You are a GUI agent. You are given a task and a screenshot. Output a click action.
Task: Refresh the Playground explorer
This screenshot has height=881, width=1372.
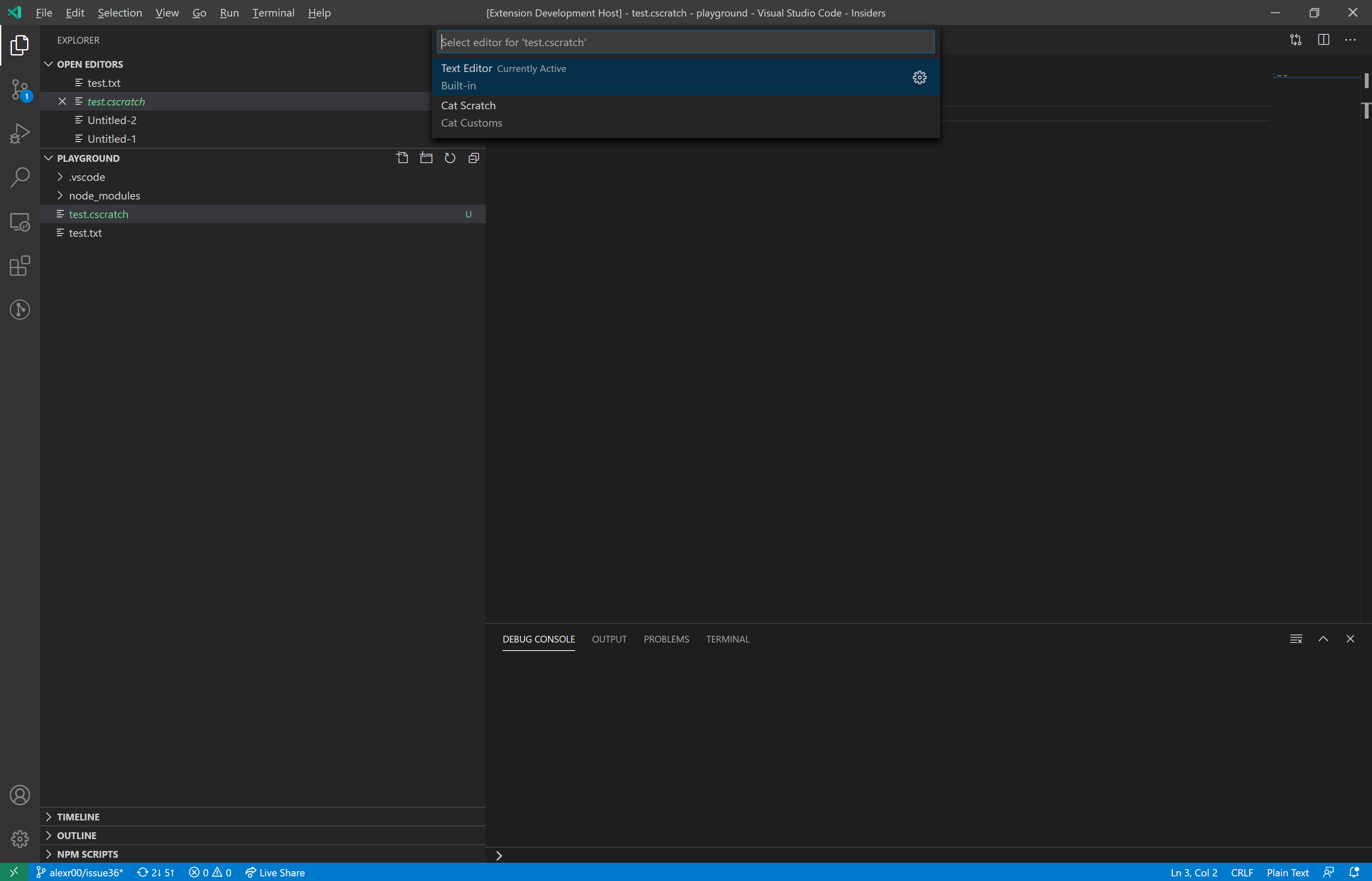(450, 158)
